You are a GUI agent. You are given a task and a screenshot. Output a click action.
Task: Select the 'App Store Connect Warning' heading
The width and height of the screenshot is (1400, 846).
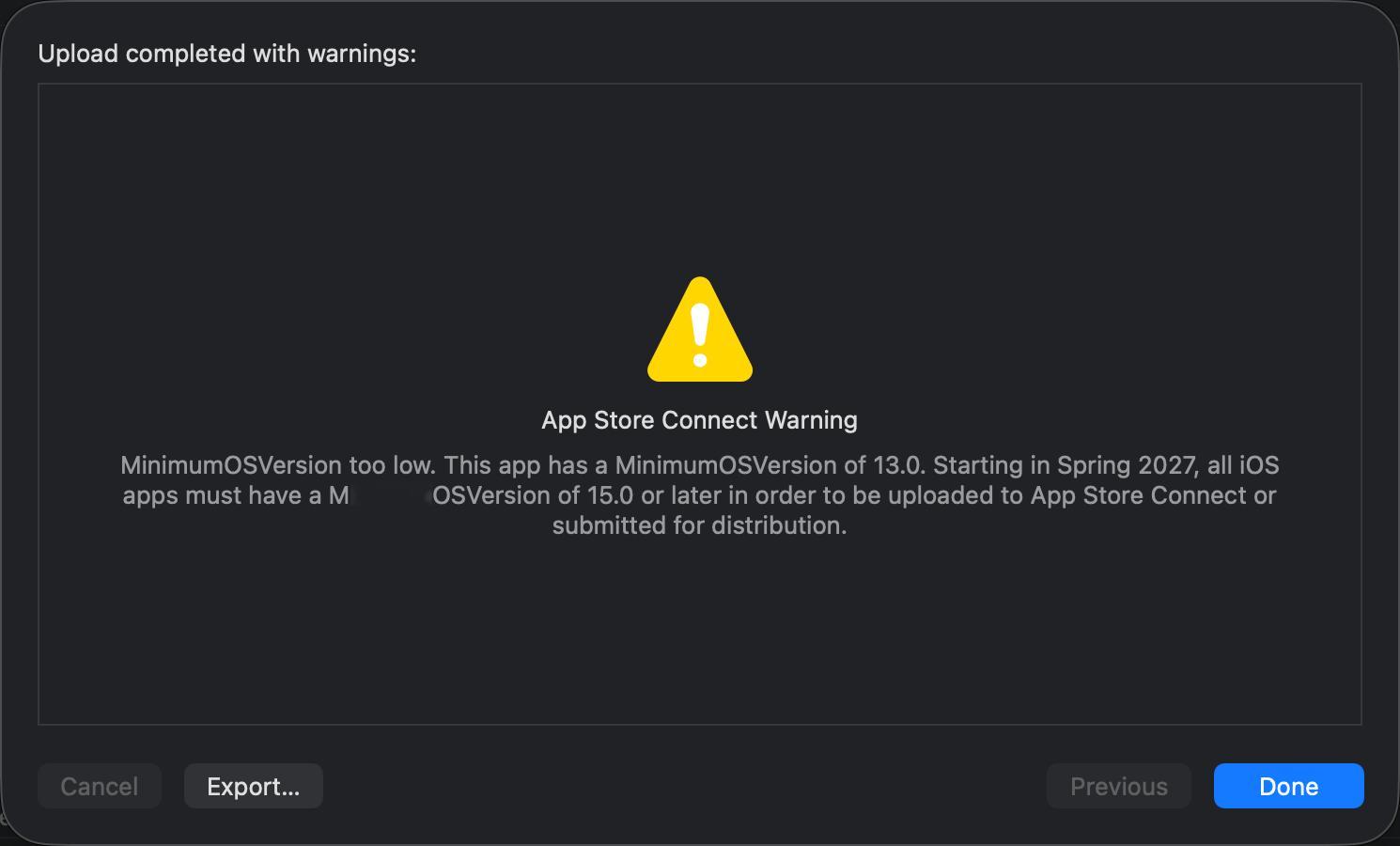click(700, 420)
